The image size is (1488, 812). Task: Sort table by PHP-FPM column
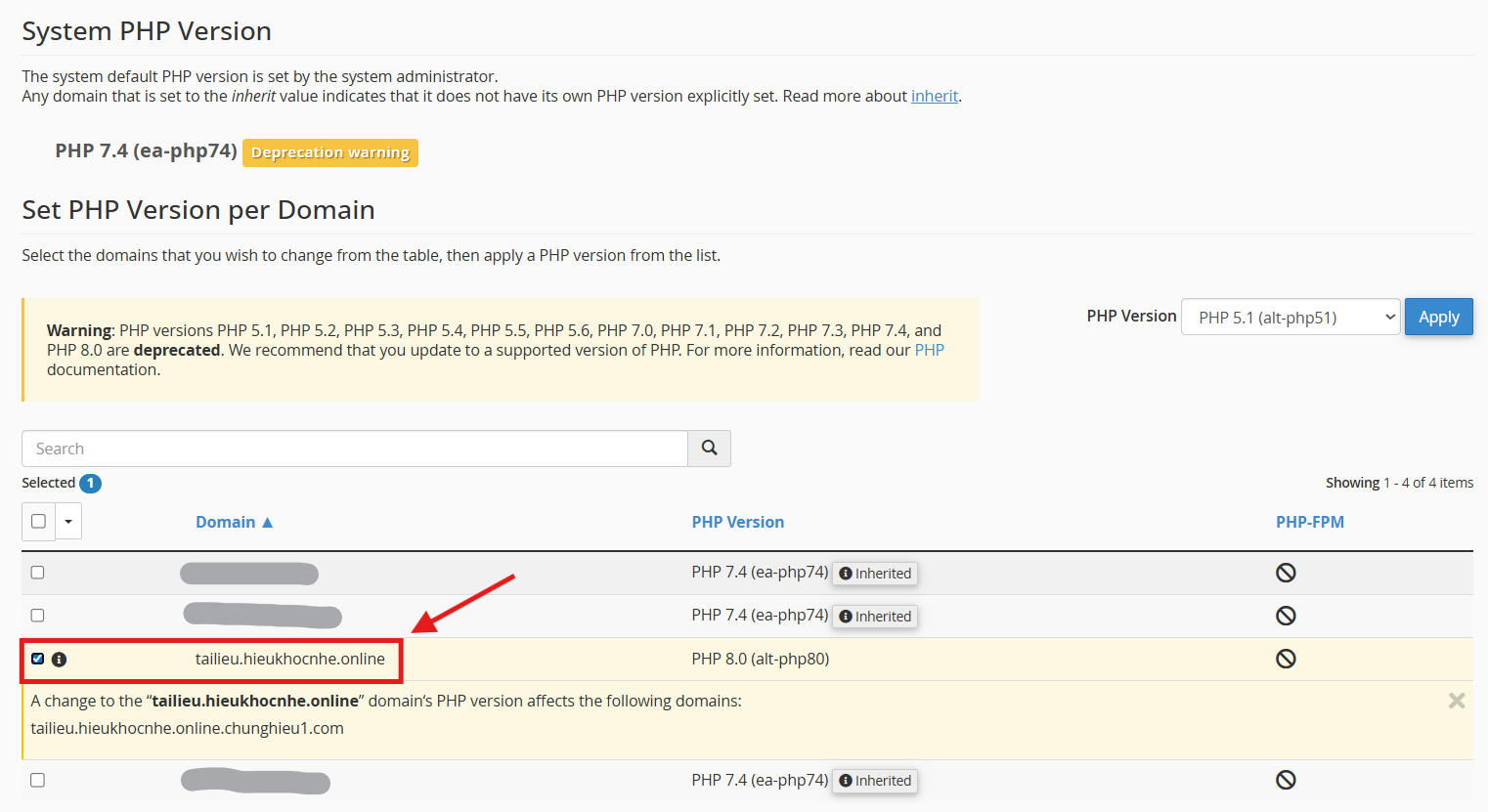[1309, 522]
